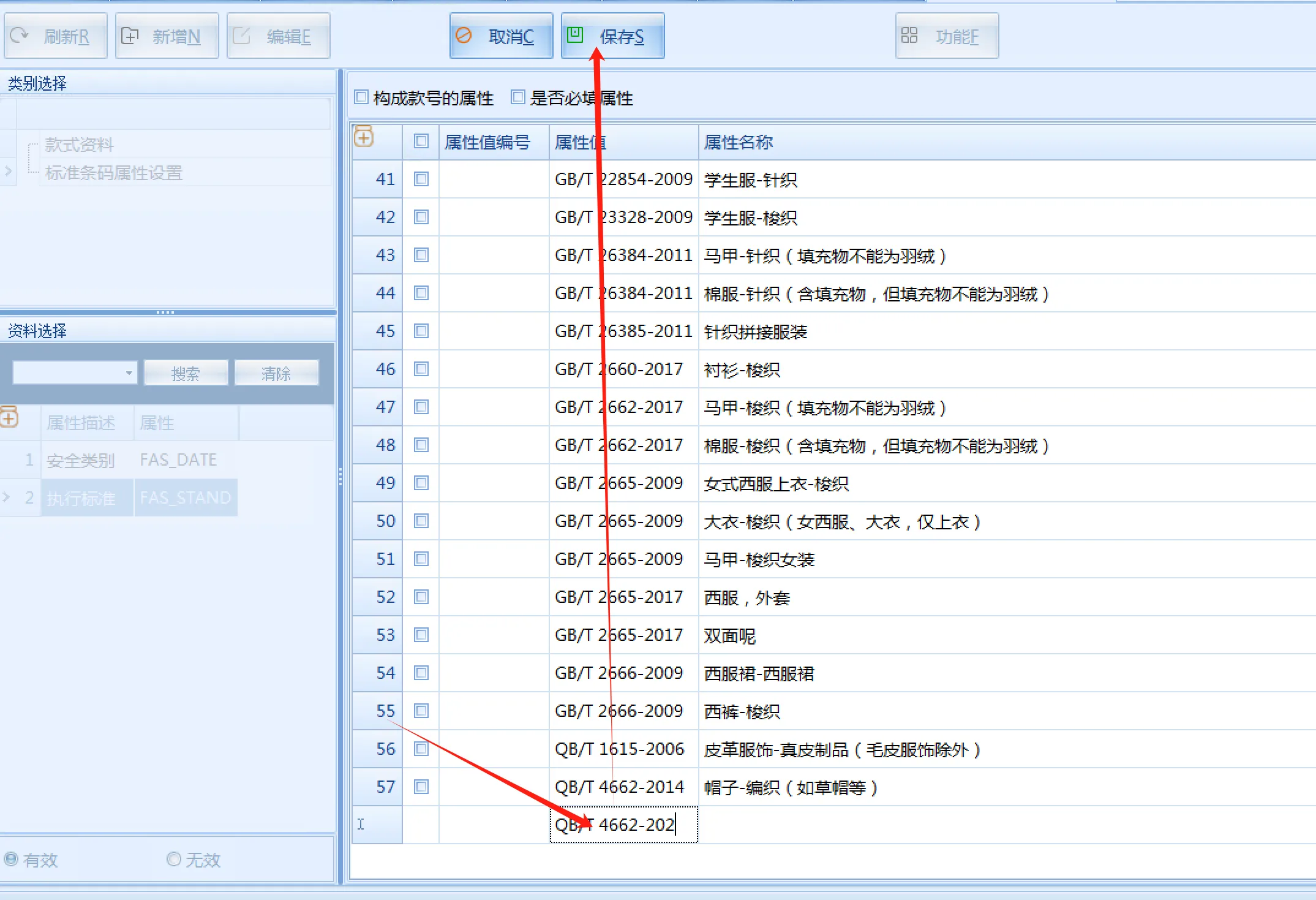Click the New record plus icon
This screenshot has width=1316, height=900.
tap(129, 36)
